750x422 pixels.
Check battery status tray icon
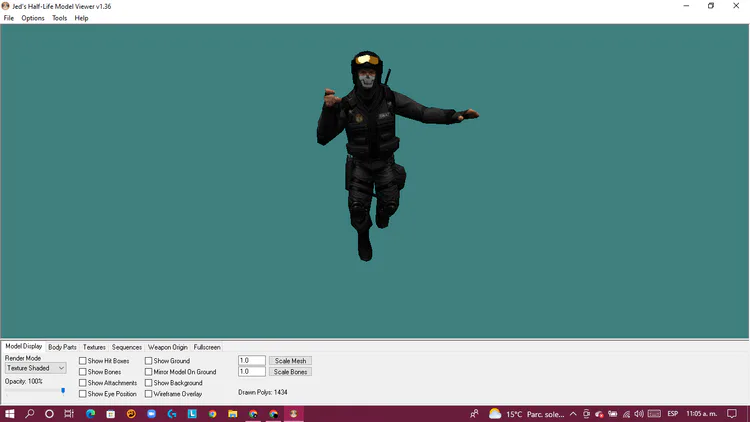613,414
